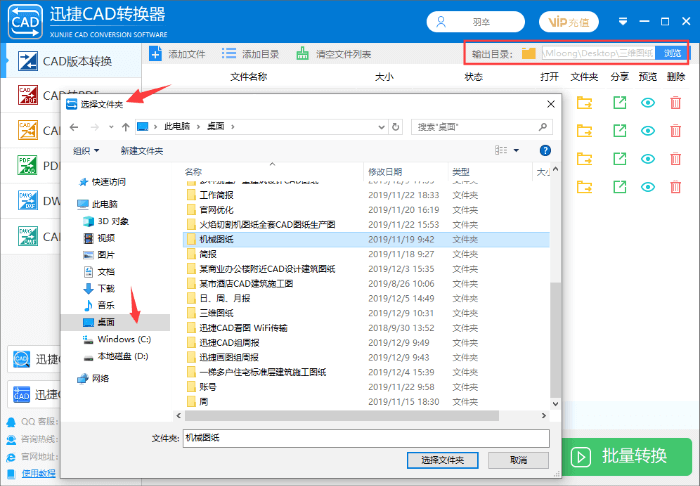The height and width of the screenshot is (486, 700).
Task: Click the back arrow in folder dialog
Action: [x=74, y=127]
